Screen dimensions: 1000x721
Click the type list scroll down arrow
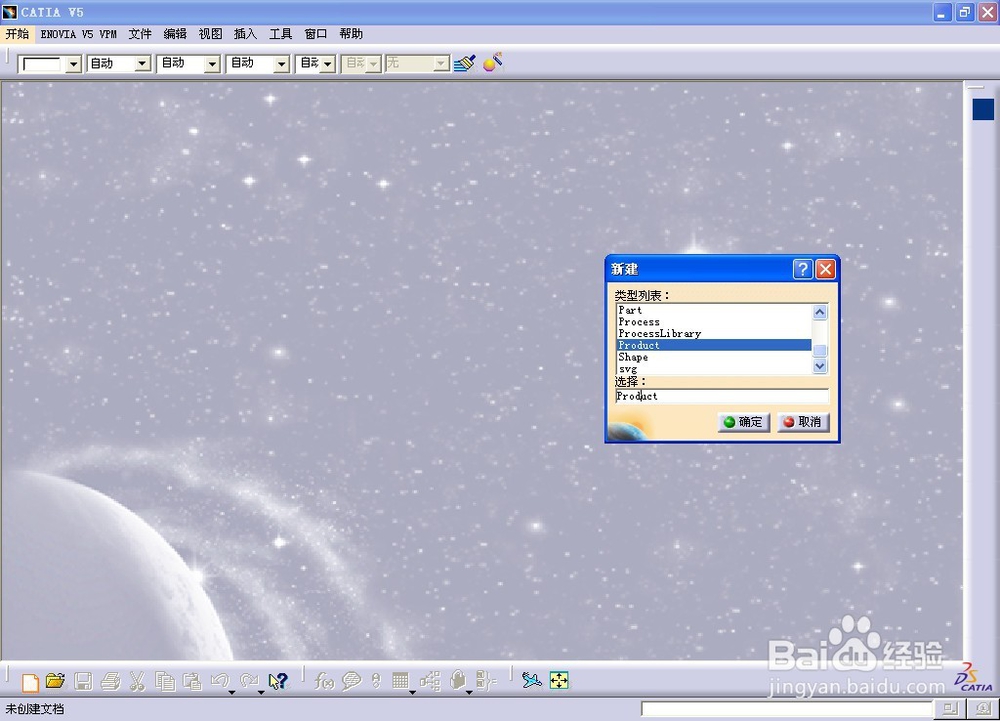pos(820,366)
